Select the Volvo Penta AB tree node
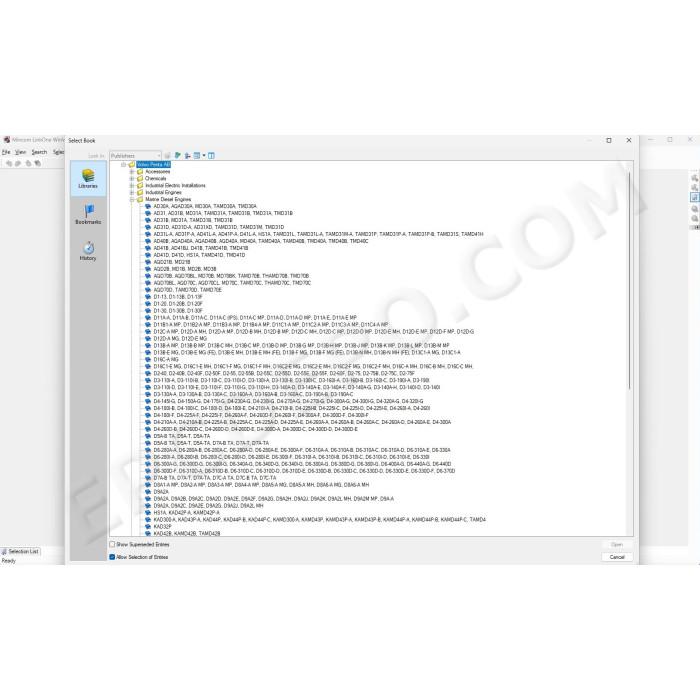 click(154, 165)
